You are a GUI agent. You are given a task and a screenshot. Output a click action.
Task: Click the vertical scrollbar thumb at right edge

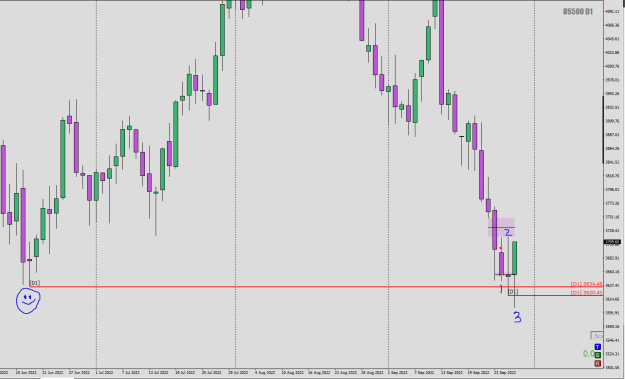603,130
